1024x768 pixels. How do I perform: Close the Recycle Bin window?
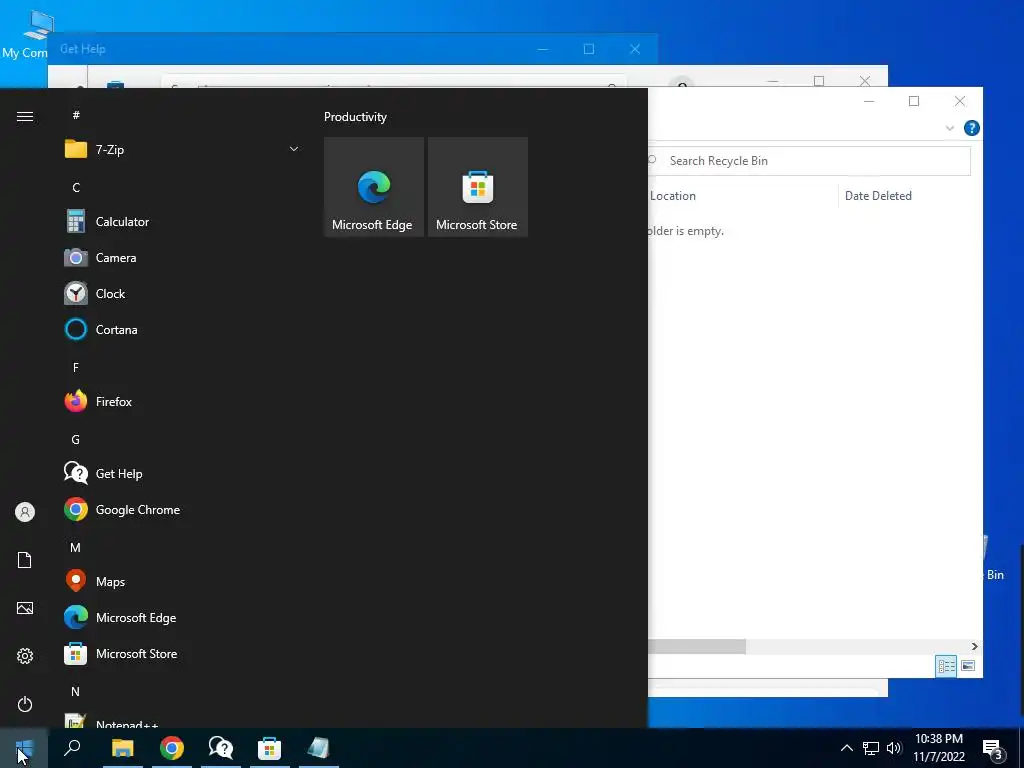(x=959, y=101)
